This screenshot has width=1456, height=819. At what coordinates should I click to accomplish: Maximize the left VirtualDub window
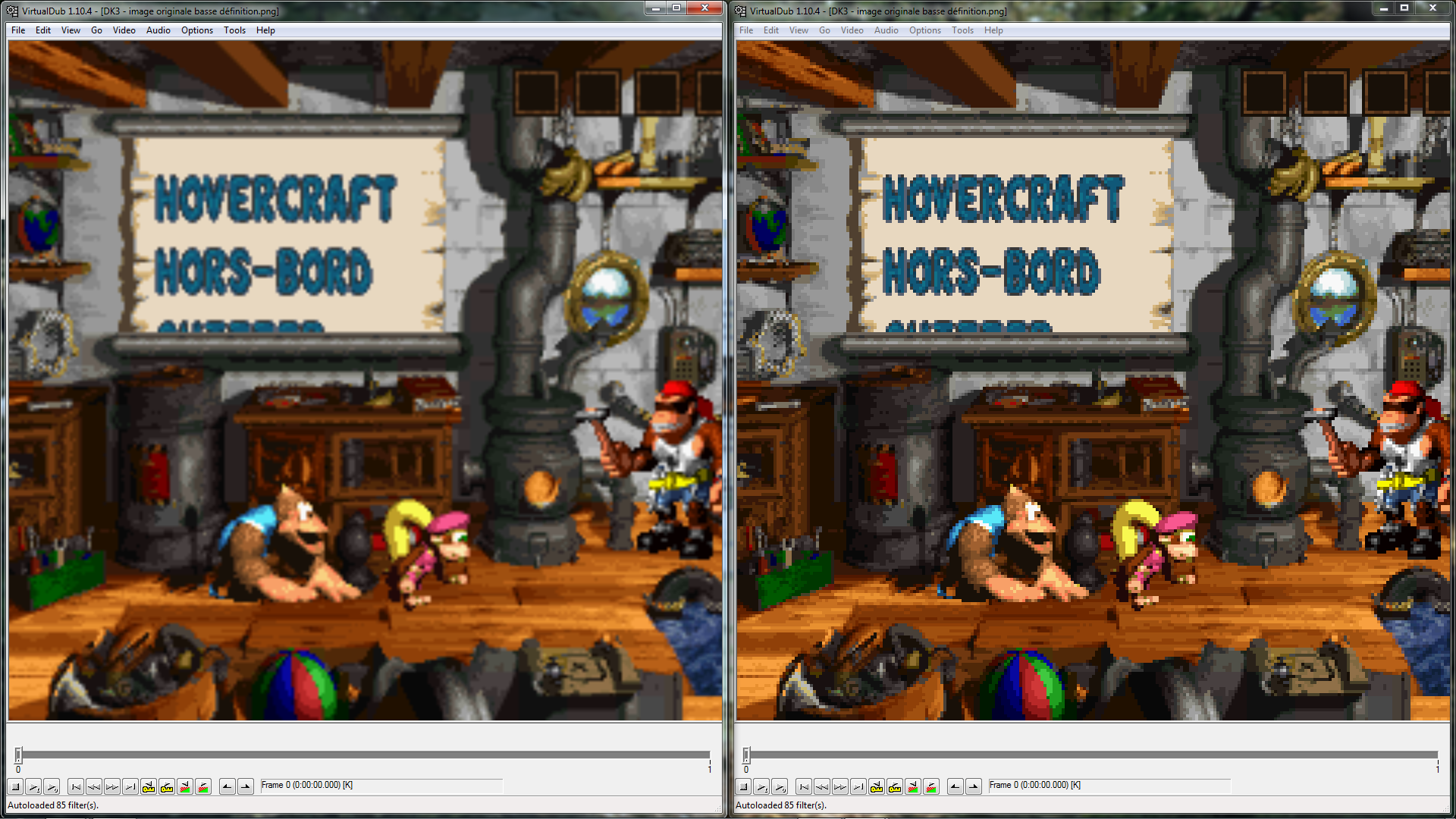click(676, 8)
